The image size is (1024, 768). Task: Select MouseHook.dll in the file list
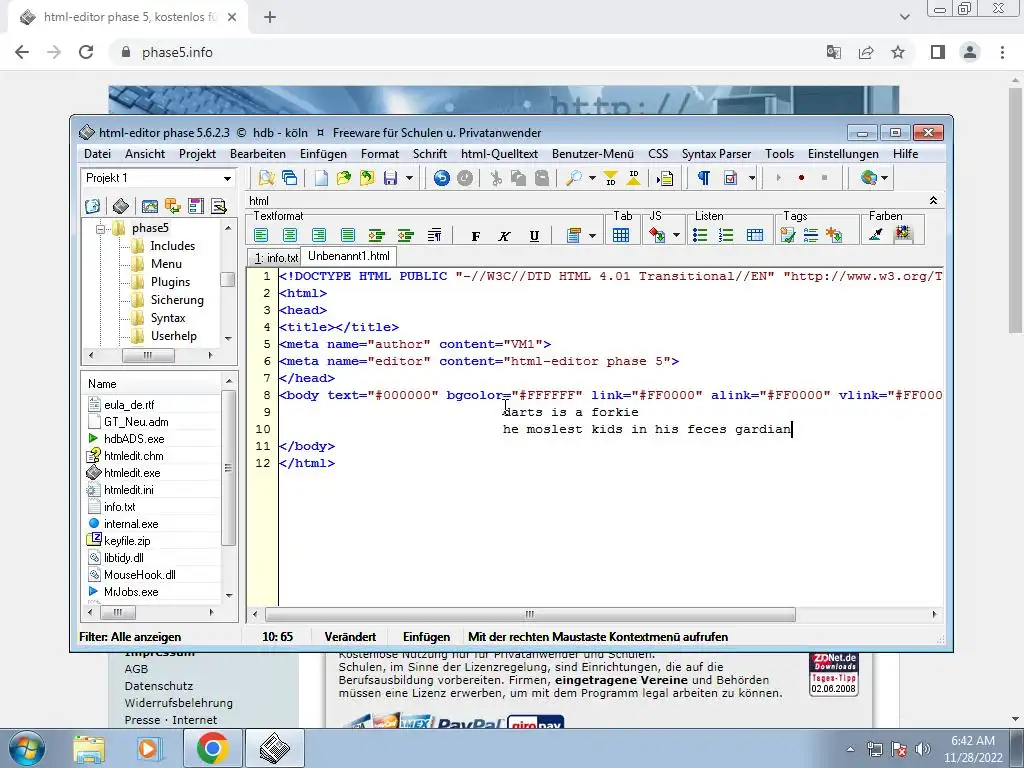[x=140, y=575]
